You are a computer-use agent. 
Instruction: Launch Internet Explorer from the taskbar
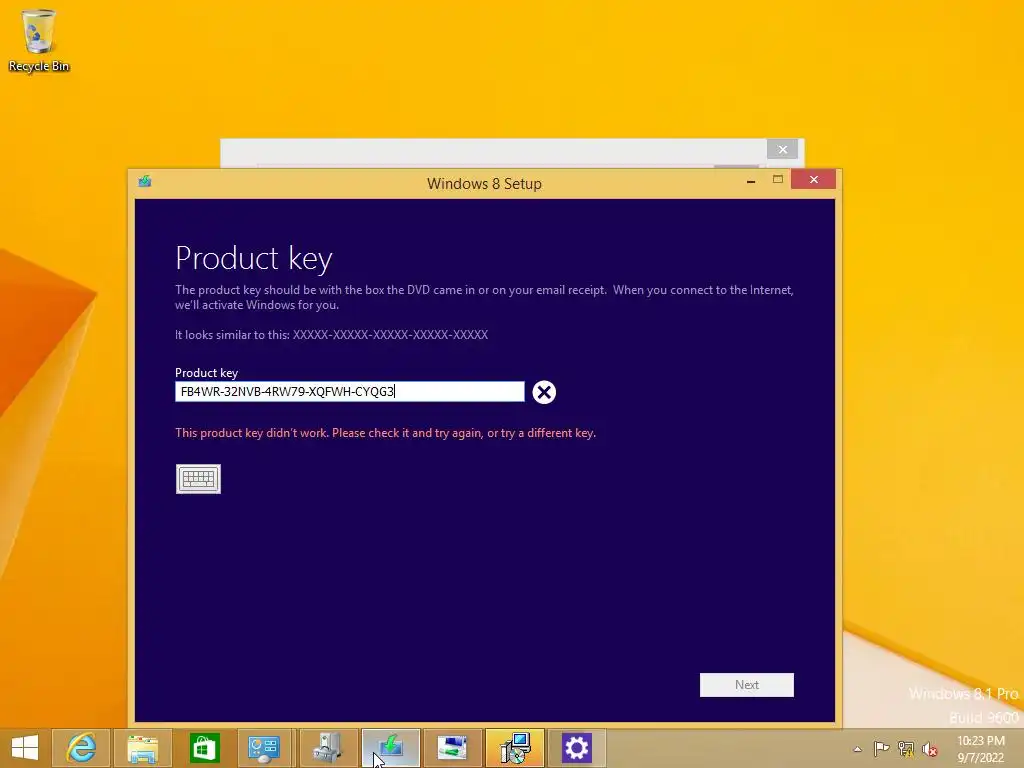click(81, 748)
